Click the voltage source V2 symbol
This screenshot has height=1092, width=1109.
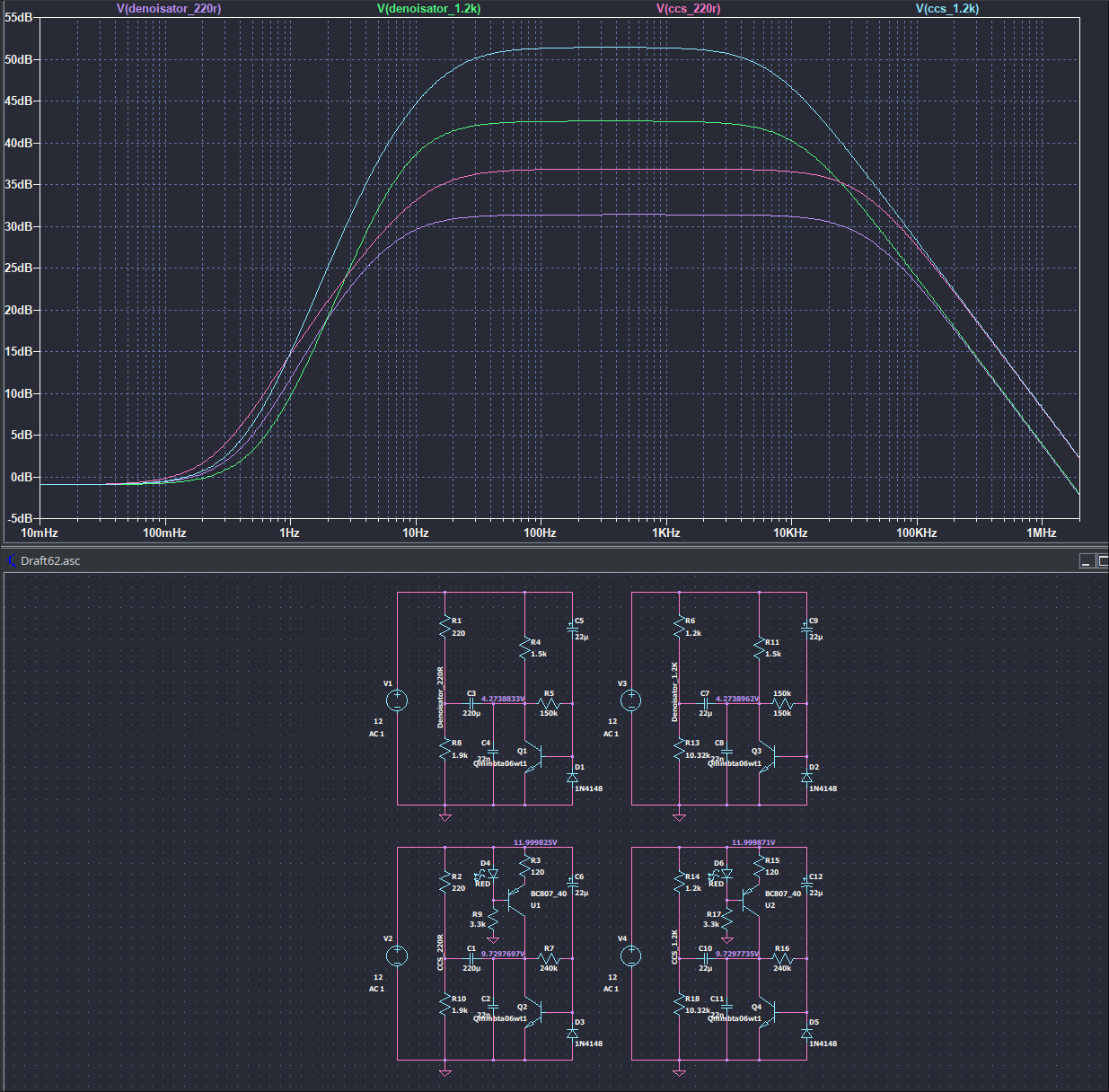tap(396, 955)
